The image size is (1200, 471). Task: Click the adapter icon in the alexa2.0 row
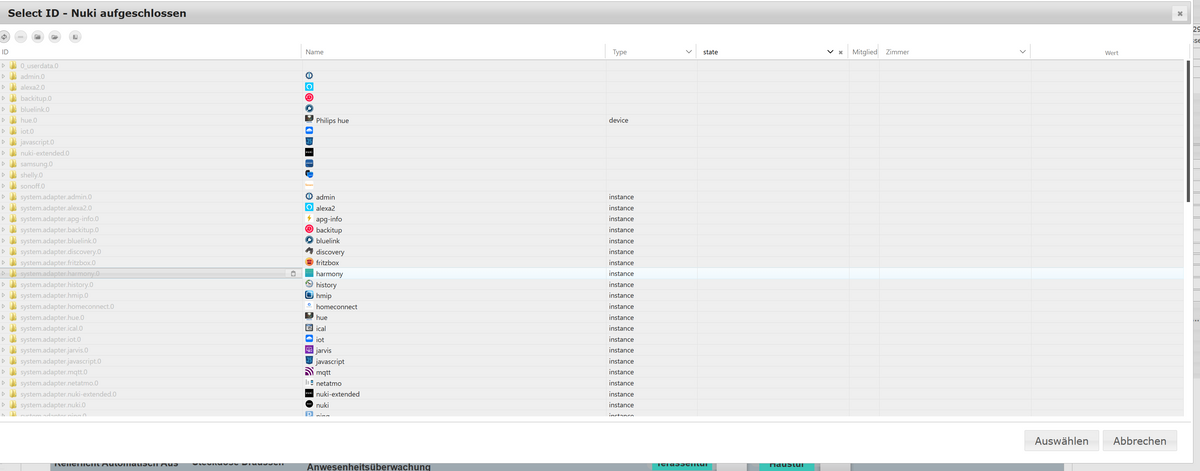[309, 87]
